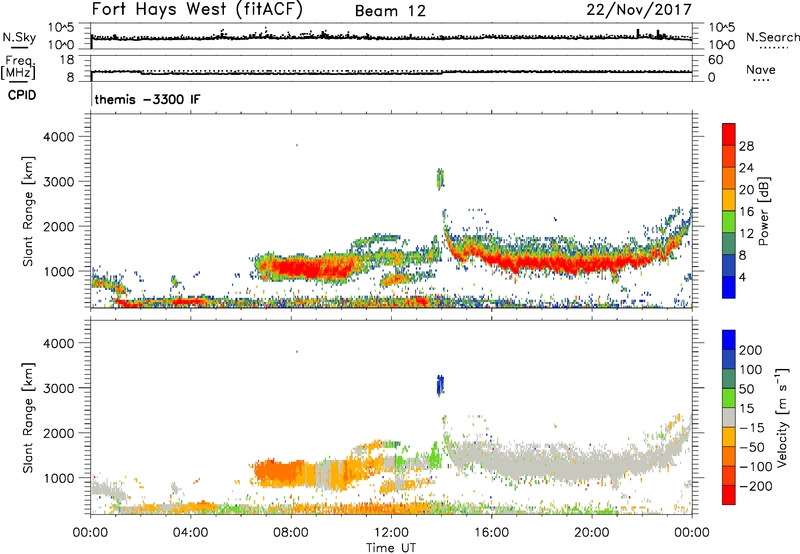The height and width of the screenshot is (554, 800).
Task: Click the '4' tick on Power colorbar
Action: (x=743, y=277)
